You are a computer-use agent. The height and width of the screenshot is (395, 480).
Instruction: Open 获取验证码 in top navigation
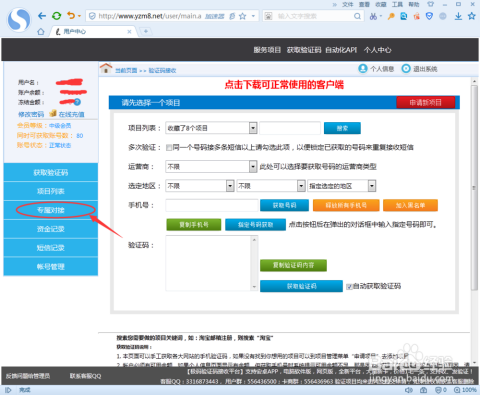pos(304,50)
